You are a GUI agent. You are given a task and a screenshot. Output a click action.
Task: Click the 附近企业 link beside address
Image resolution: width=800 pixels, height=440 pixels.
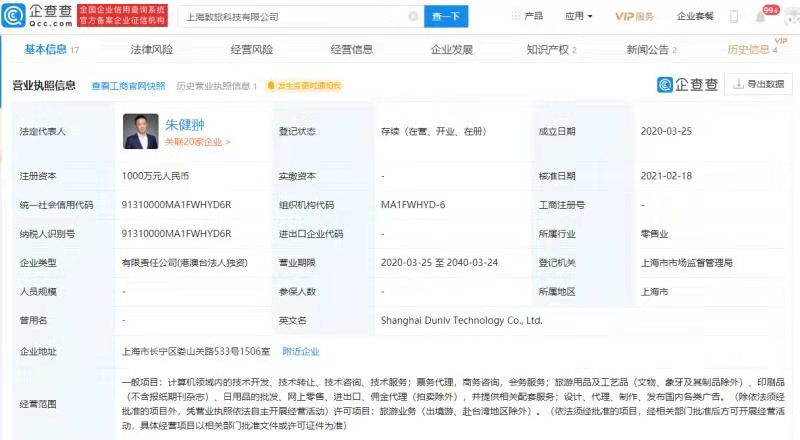pos(301,351)
